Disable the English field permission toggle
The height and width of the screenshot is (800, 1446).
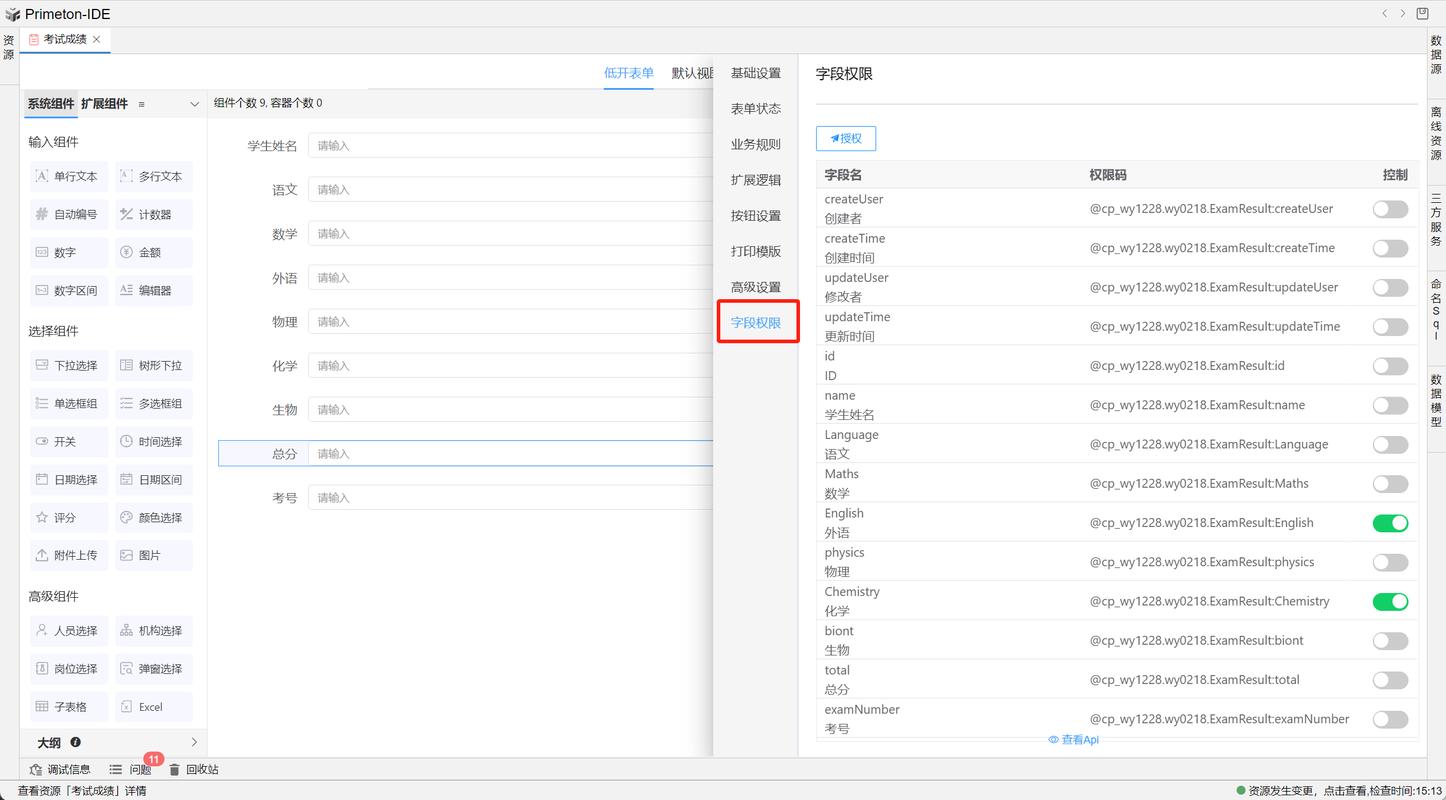point(1390,522)
